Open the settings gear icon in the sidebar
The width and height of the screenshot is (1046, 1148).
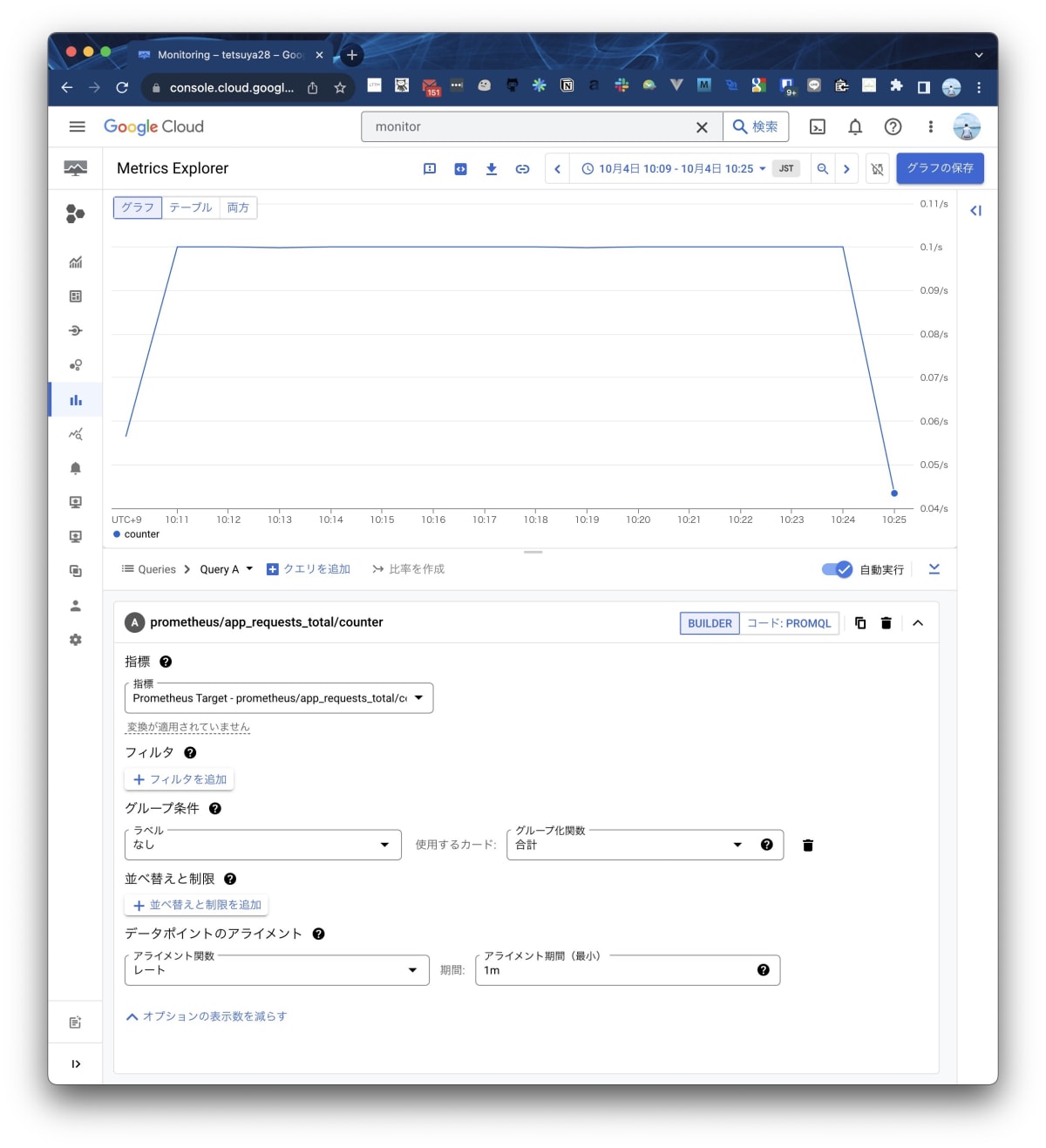(76, 640)
